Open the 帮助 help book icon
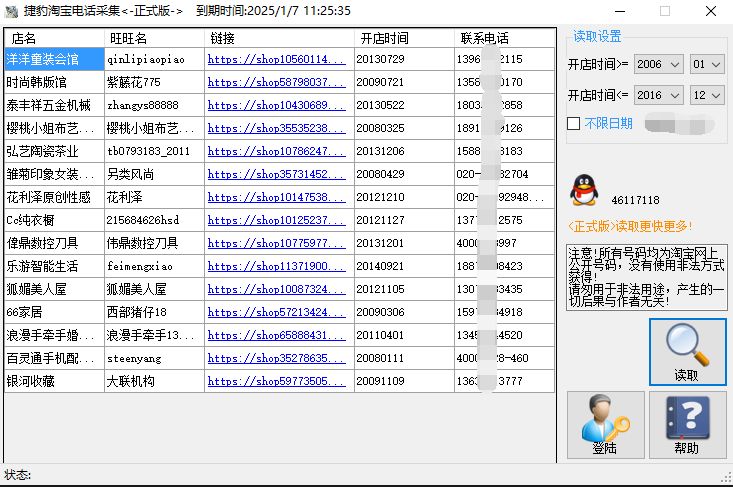733x487 pixels. click(687, 423)
